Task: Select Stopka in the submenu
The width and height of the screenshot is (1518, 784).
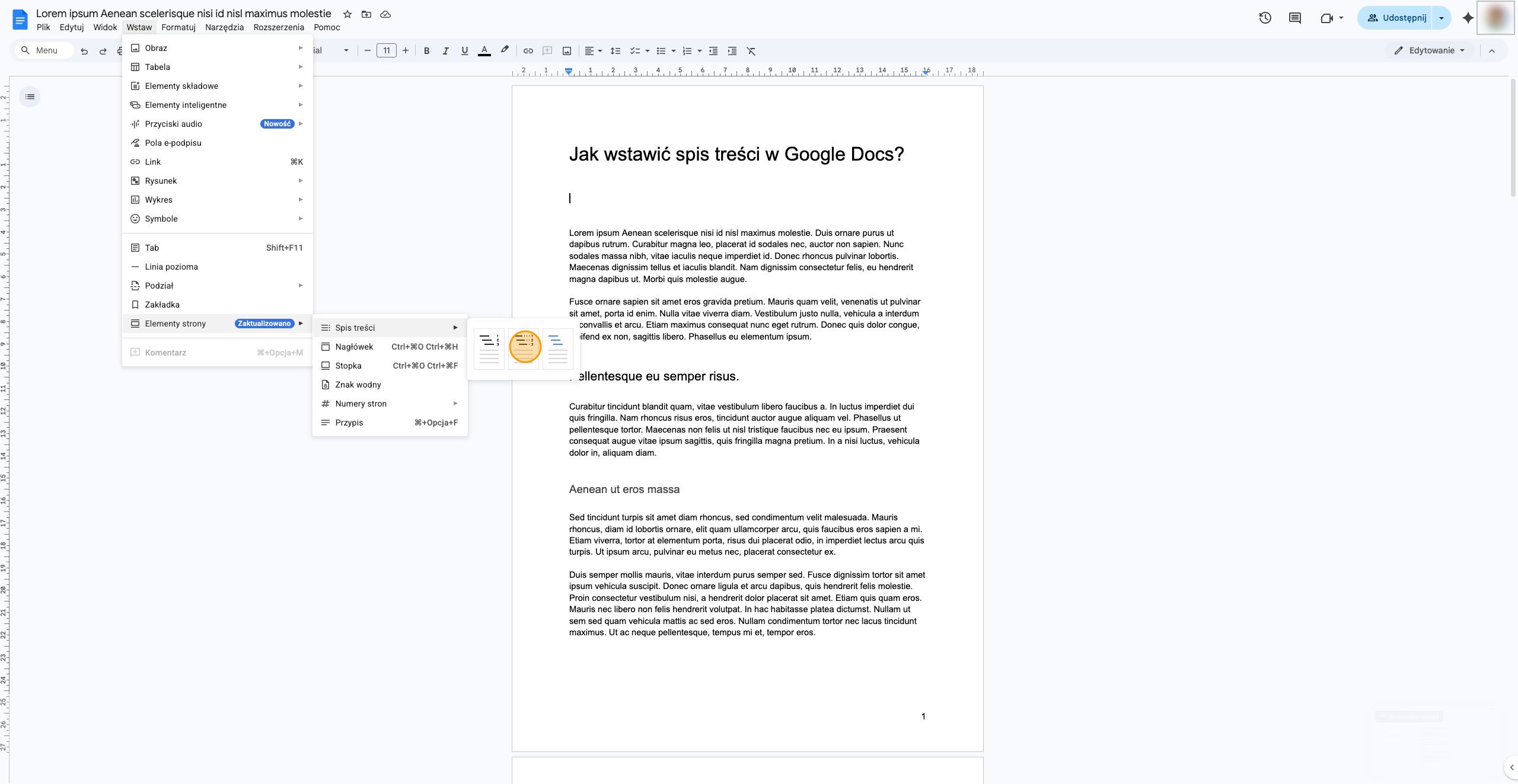Action: [390, 366]
